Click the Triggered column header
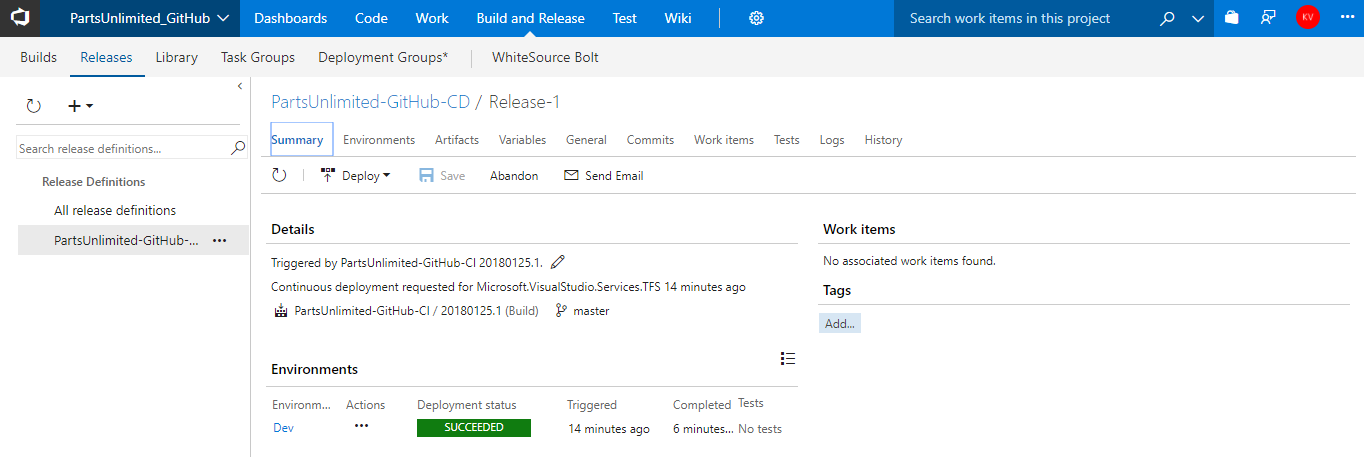Viewport: 1364px width, 457px height. coord(592,405)
